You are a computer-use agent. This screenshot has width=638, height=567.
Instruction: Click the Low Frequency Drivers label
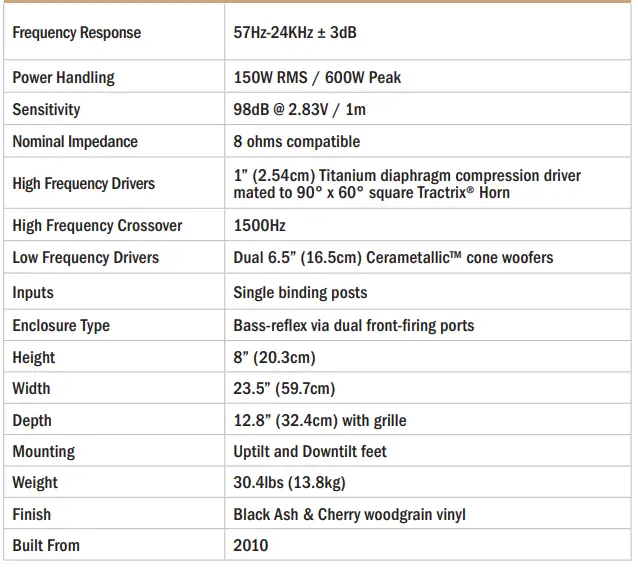pos(85,257)
